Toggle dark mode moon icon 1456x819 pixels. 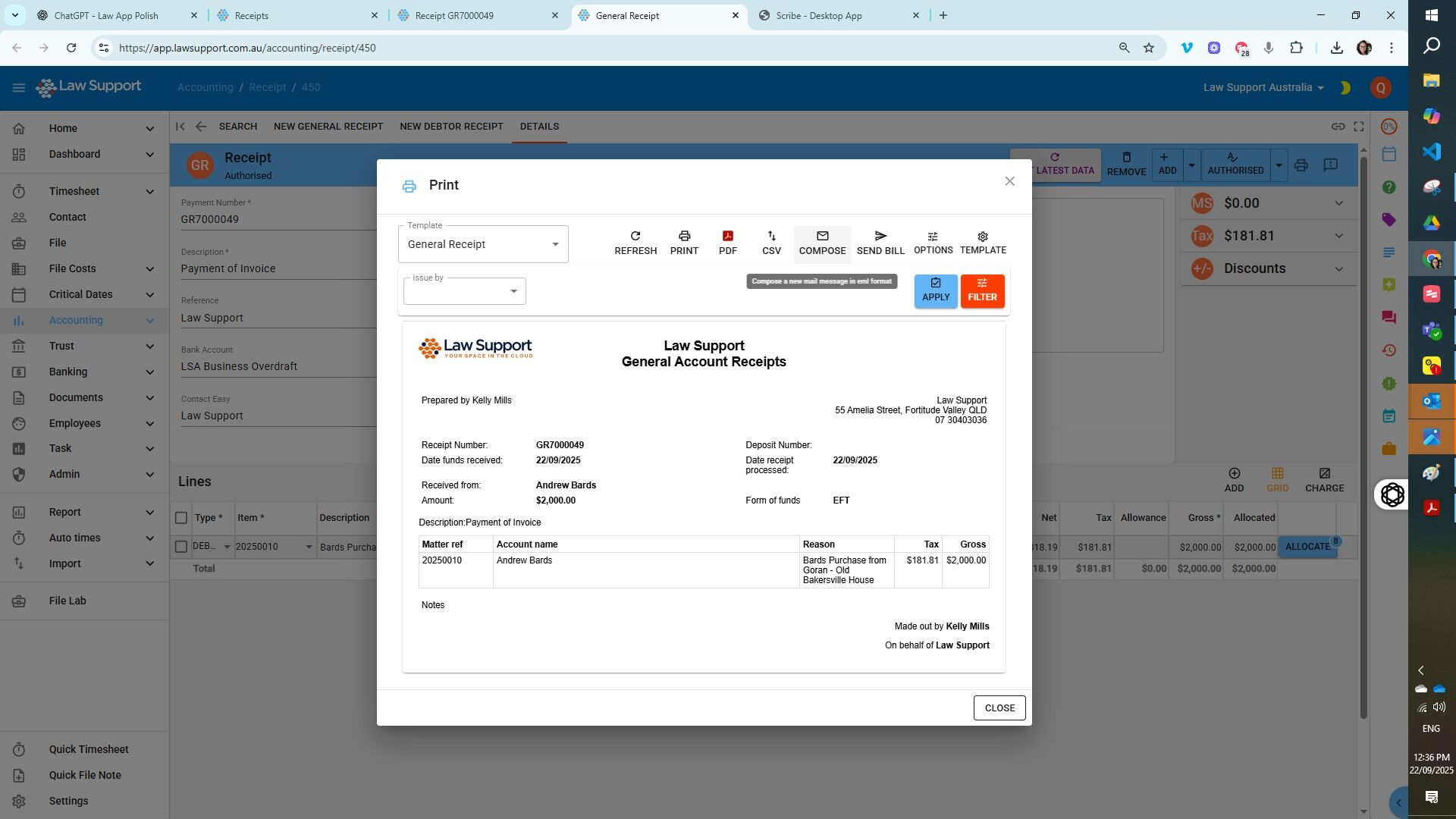(1345, 88)
